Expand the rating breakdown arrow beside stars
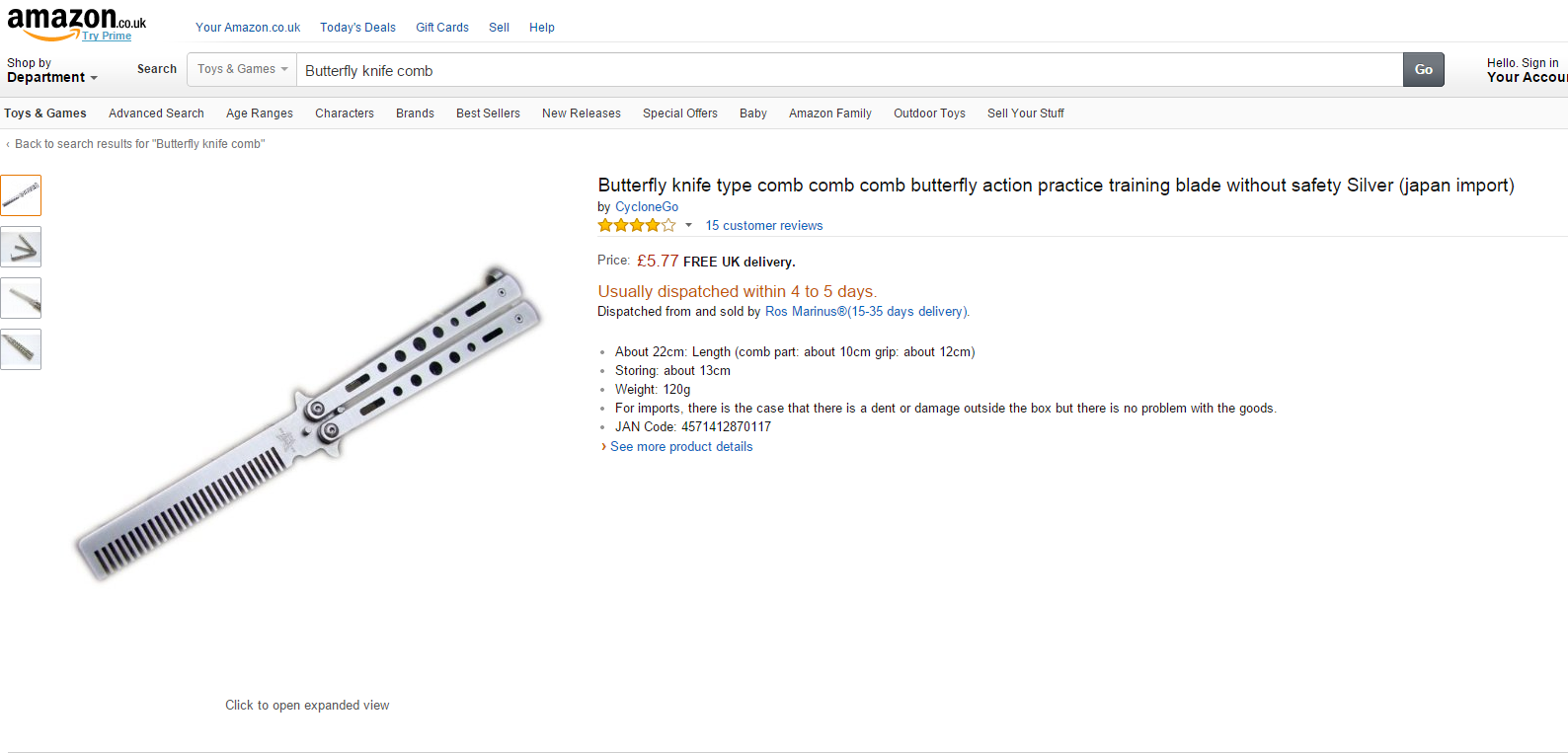Image resolution: width=1568 pixels, height=753 pixels. click(688, 226)
